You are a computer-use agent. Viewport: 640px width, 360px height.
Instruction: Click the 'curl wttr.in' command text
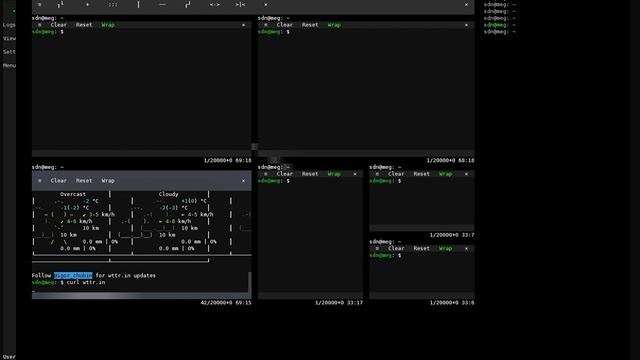coord(86,282)
